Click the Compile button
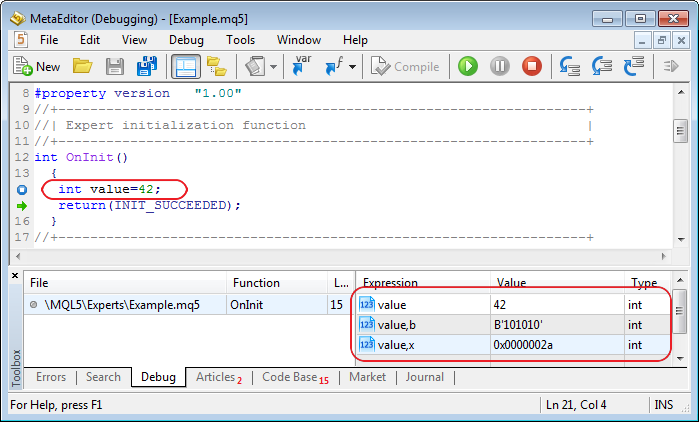This screenshot has width=699, height=422. (x=405, y=66)
